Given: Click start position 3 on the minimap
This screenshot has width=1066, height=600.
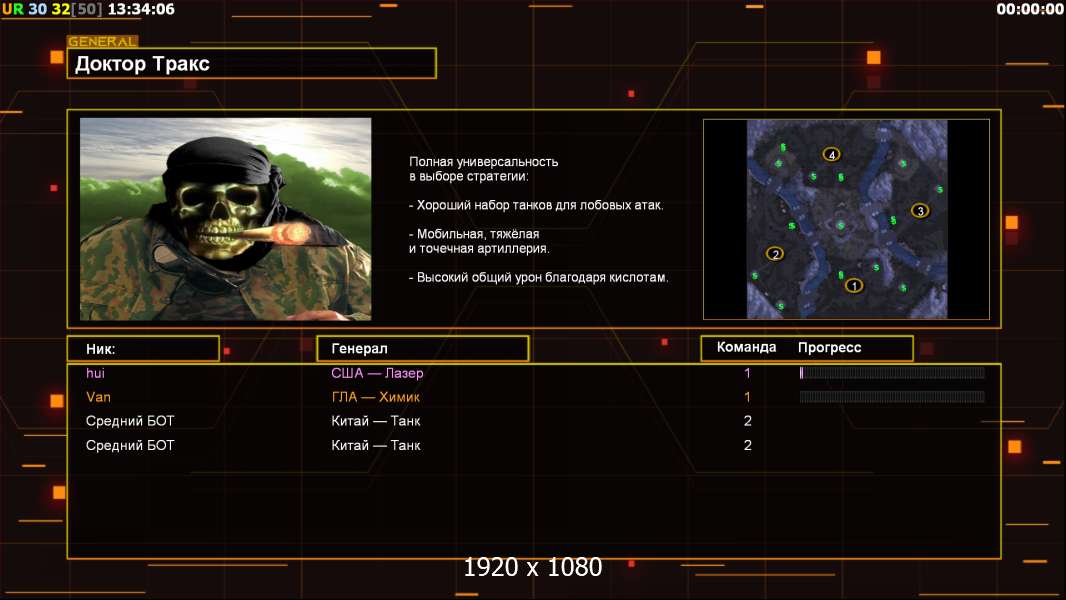Looking at the screenshot, I should coord(920,211).
